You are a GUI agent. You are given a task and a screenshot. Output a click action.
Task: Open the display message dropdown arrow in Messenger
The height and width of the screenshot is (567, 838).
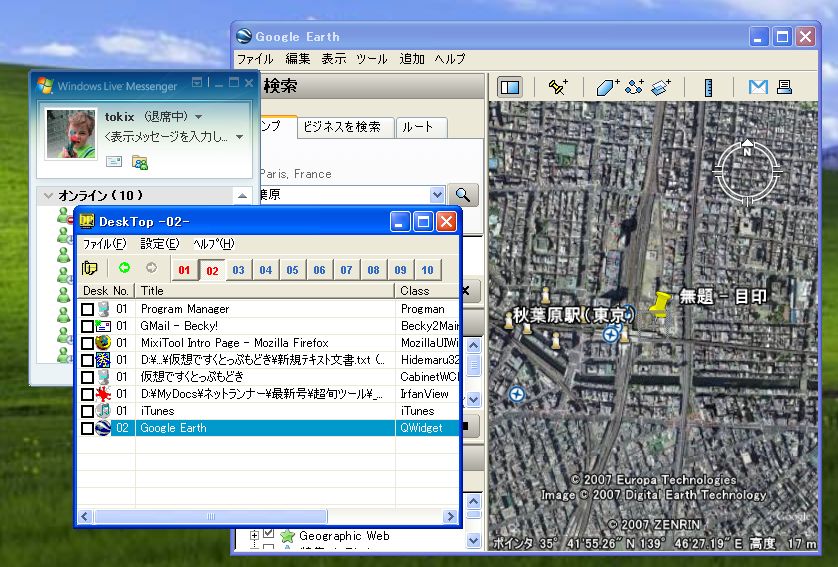(x=239, y=137)
